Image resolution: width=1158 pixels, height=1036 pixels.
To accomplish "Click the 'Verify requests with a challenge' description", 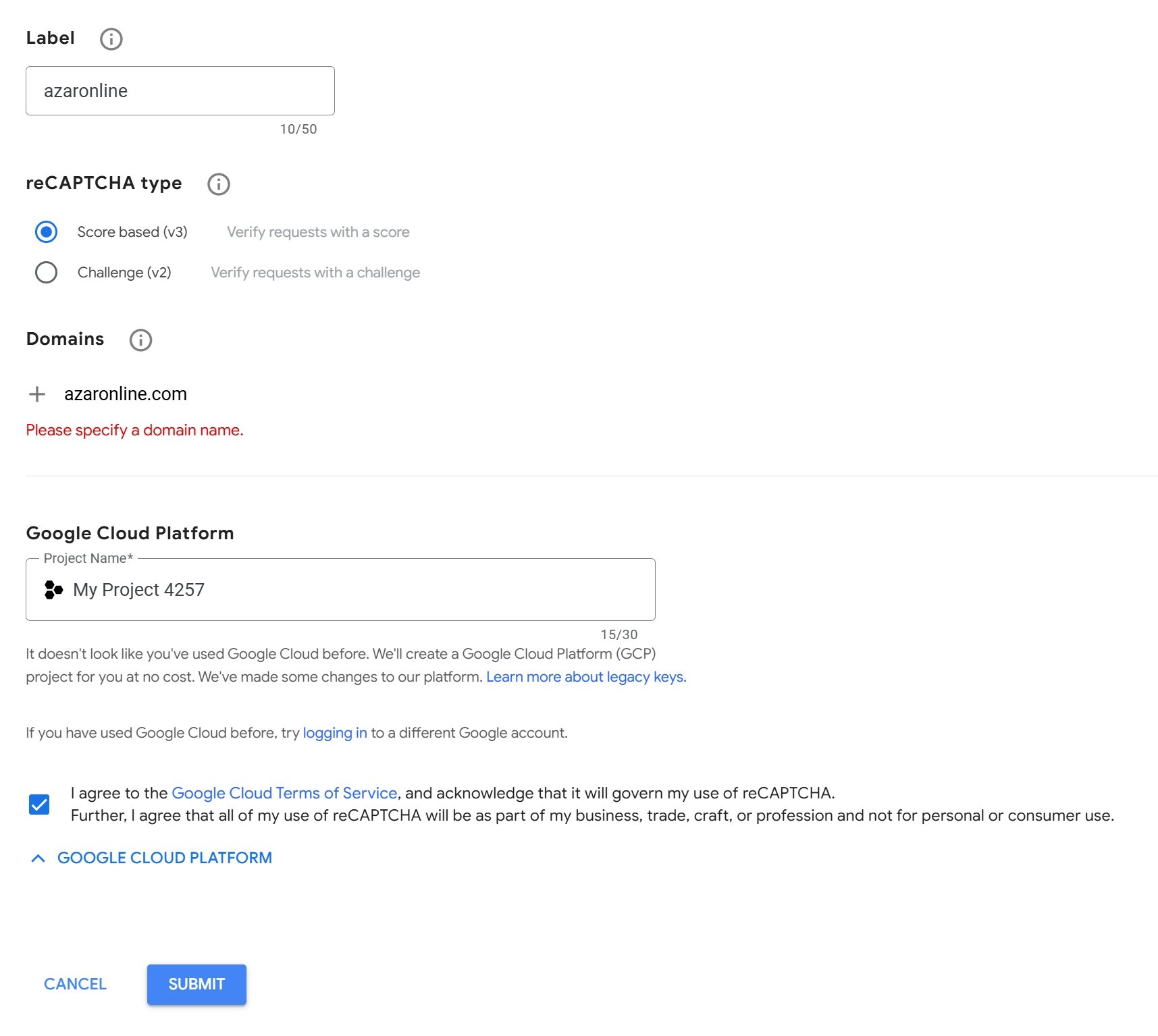I will [315, 273].
